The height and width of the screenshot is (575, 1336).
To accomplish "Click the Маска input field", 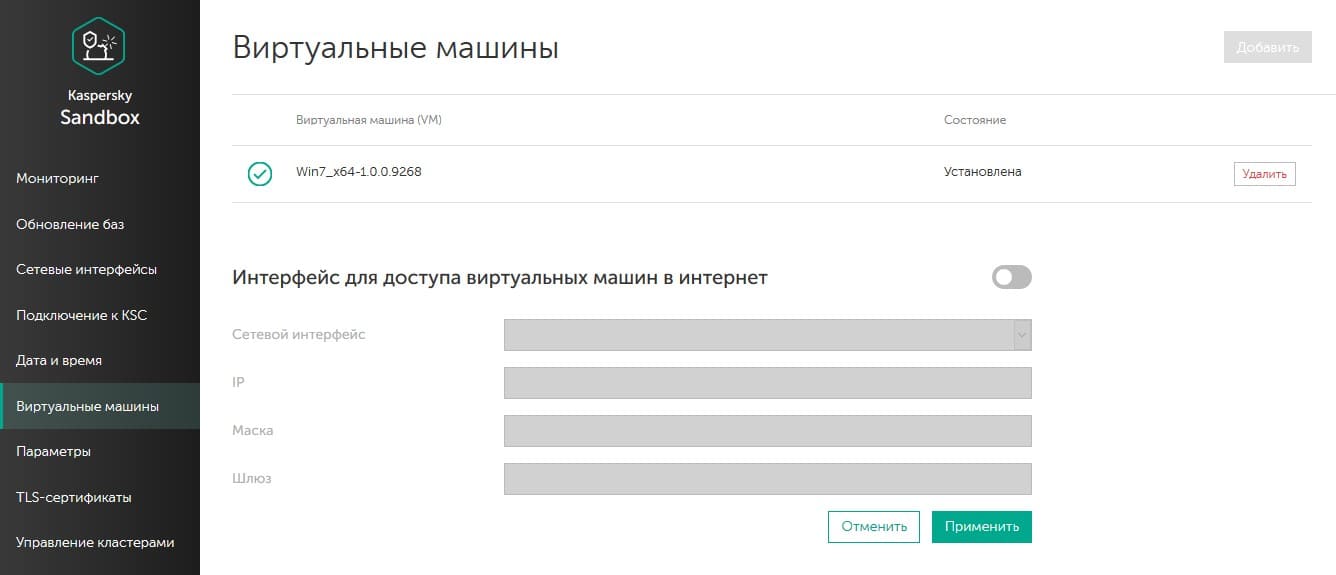I will [767, 431].
